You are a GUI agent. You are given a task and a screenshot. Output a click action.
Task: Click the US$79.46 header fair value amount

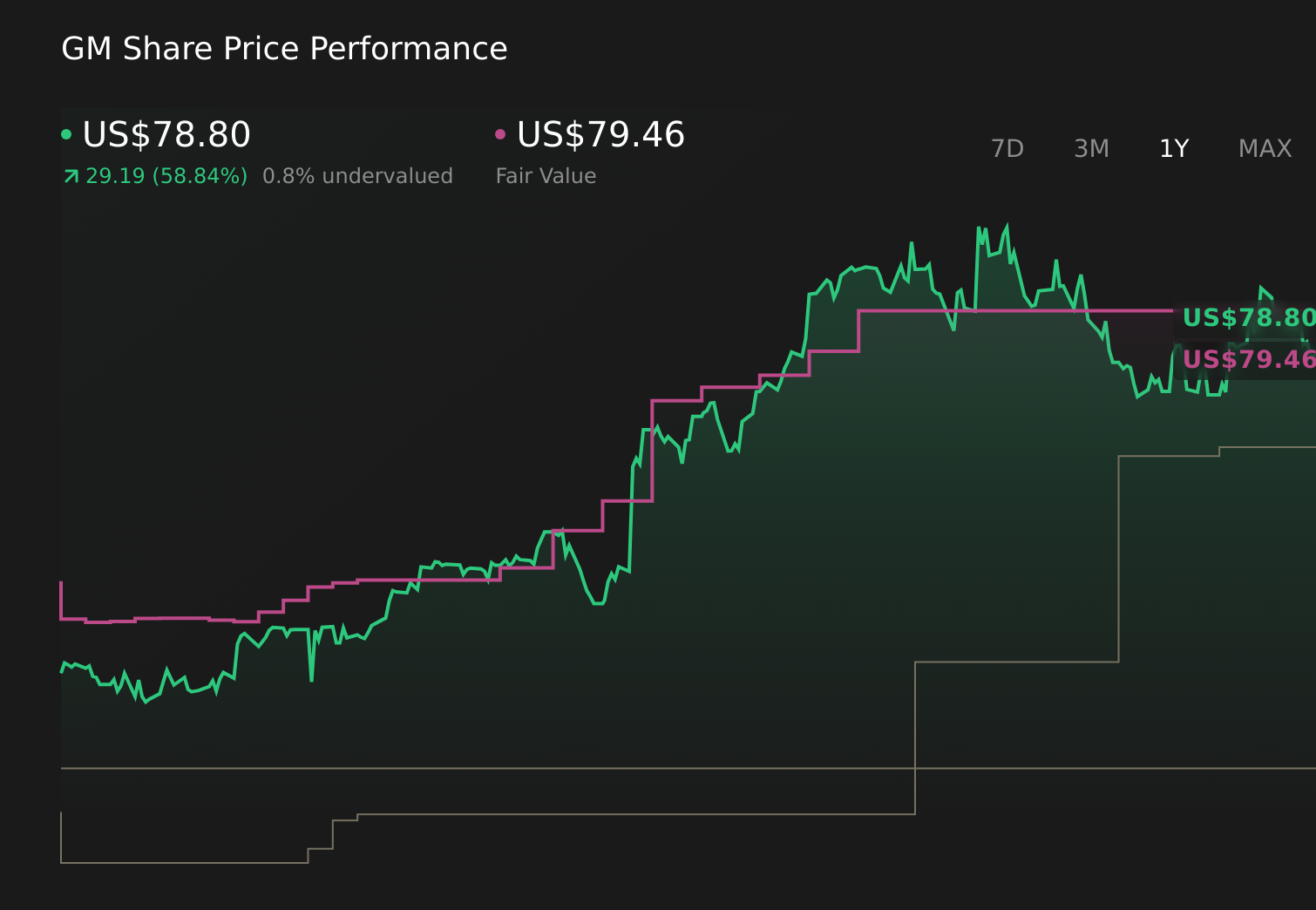[600, 135]
